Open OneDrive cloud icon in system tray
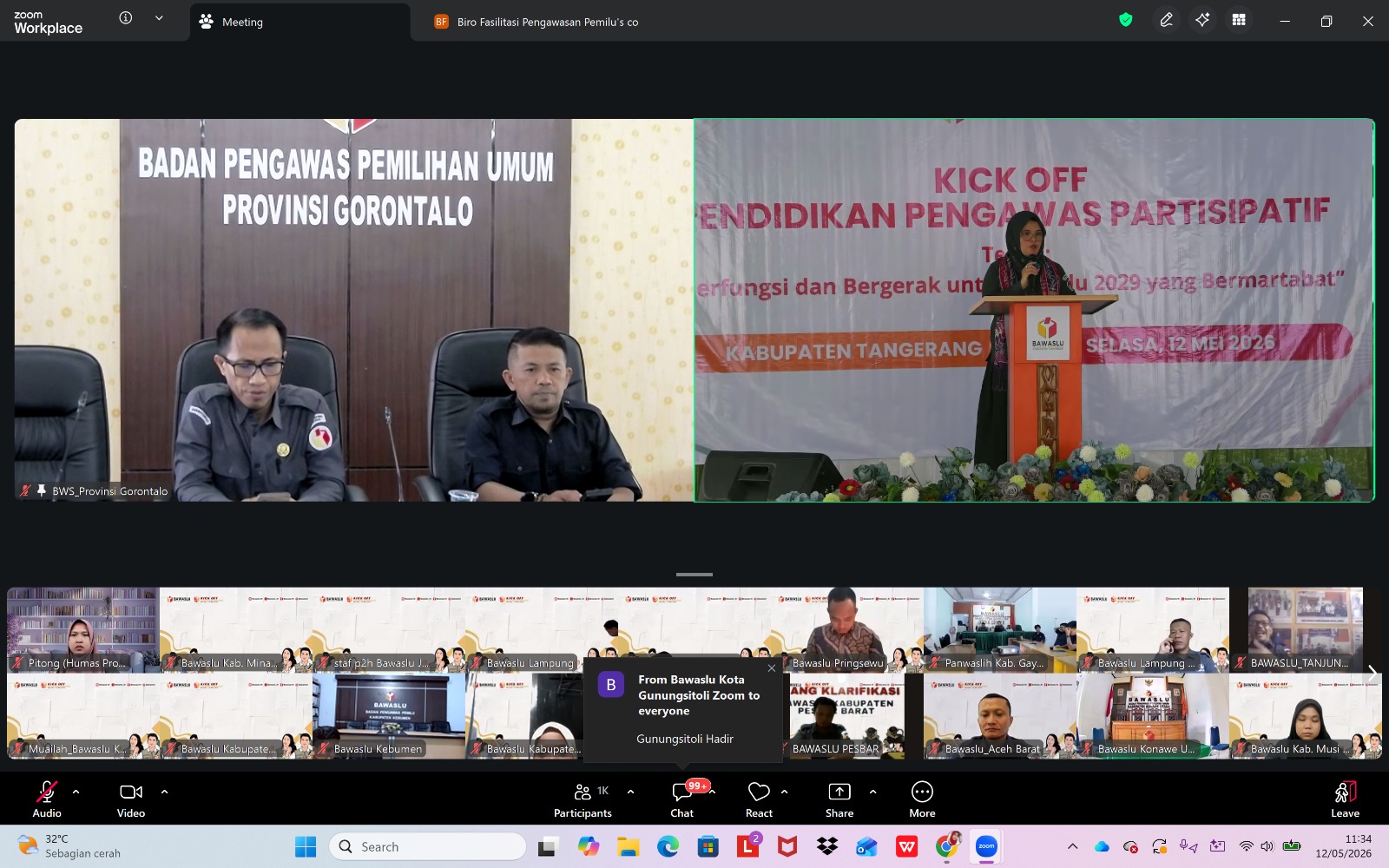 pos(1102,846)
